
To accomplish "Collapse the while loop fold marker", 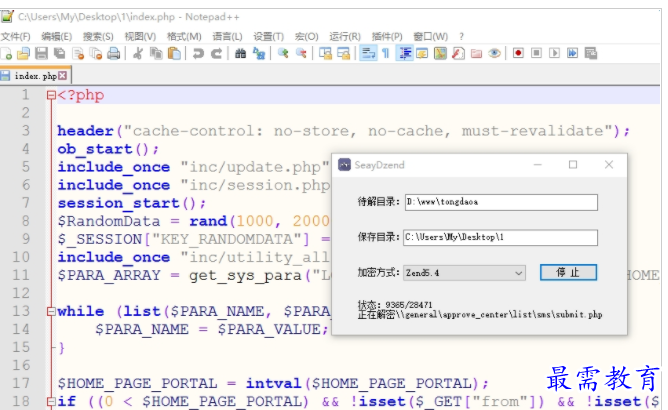I will point(49,312).
